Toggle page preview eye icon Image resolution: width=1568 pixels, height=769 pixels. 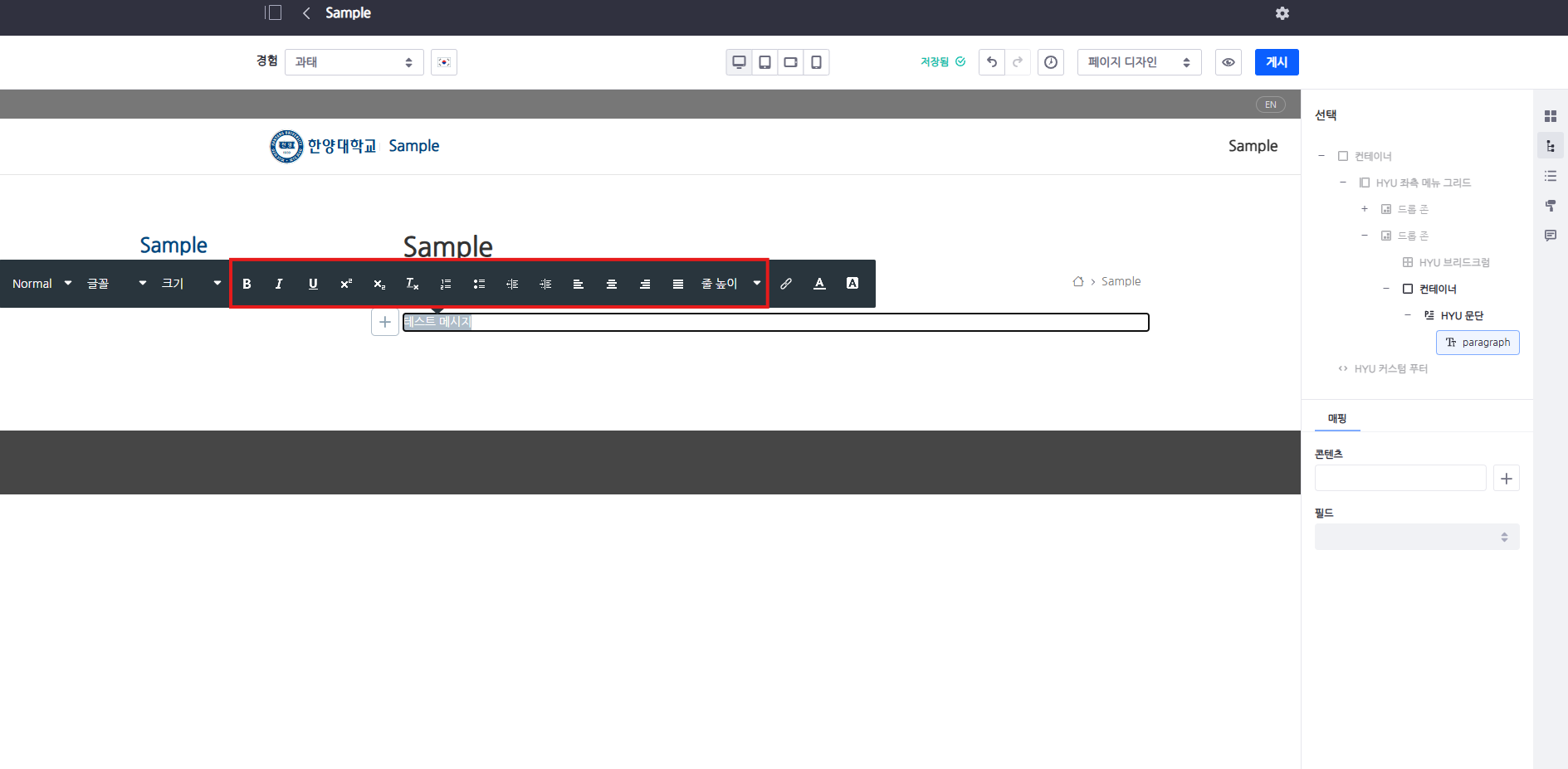pos(1229,62)
